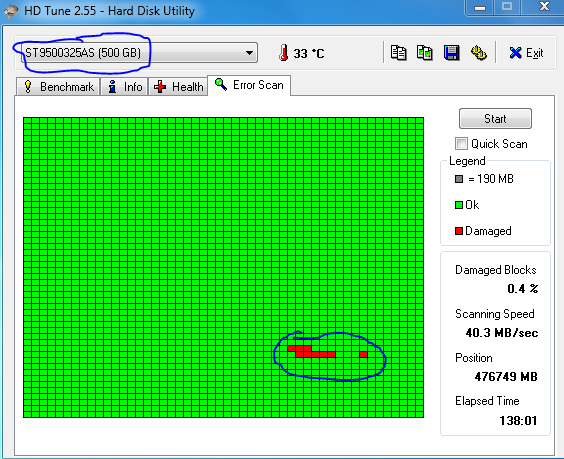Open options with the yellow tools icon
The image size is (564, 459).
click(479, 53)
